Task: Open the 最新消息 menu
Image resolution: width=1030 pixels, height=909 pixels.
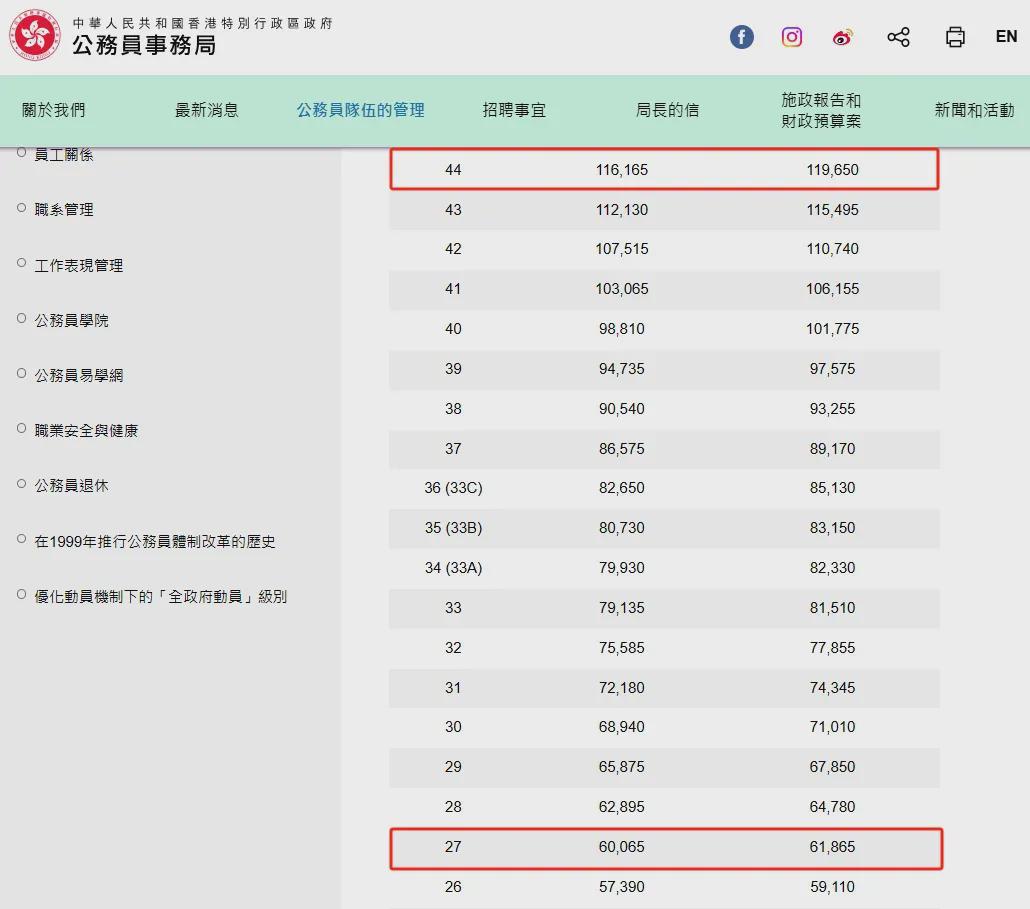Action: click(x=207, y=110)
